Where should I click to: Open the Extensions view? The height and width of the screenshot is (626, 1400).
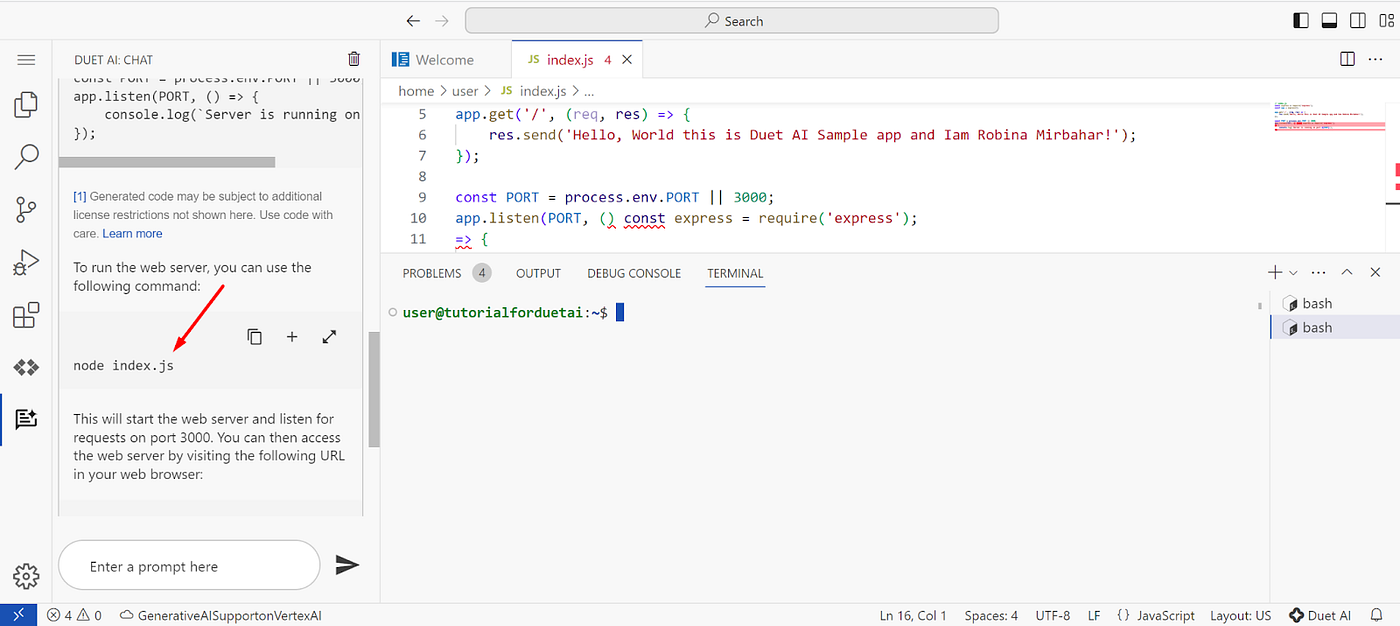coord(26,316)
